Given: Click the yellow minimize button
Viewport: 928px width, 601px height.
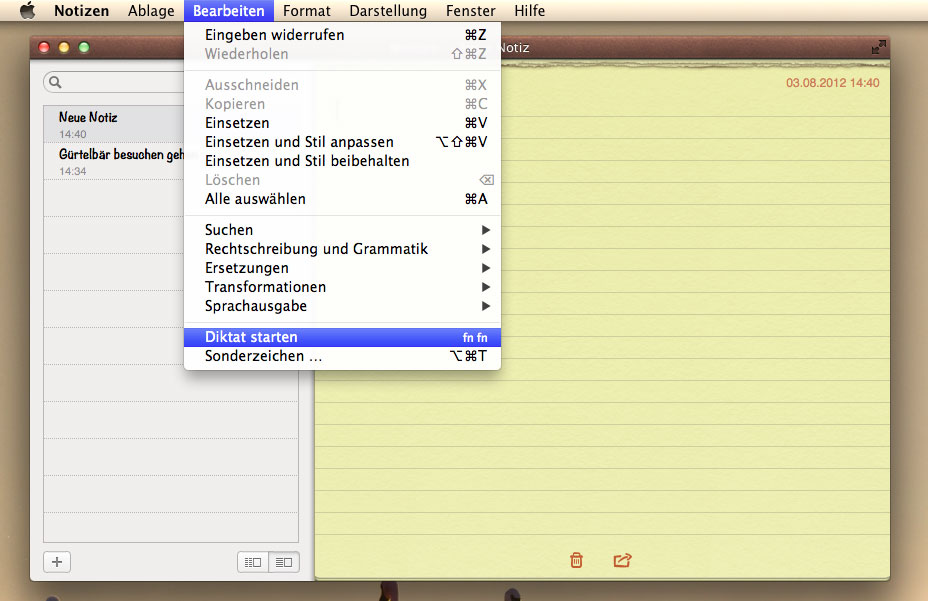Looking at the screenshot, I should (64, 47).
